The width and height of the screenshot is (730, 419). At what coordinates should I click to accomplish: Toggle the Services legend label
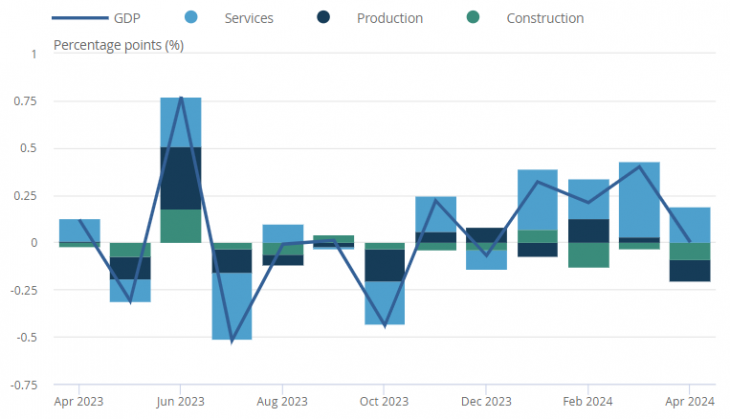(249, 18)
